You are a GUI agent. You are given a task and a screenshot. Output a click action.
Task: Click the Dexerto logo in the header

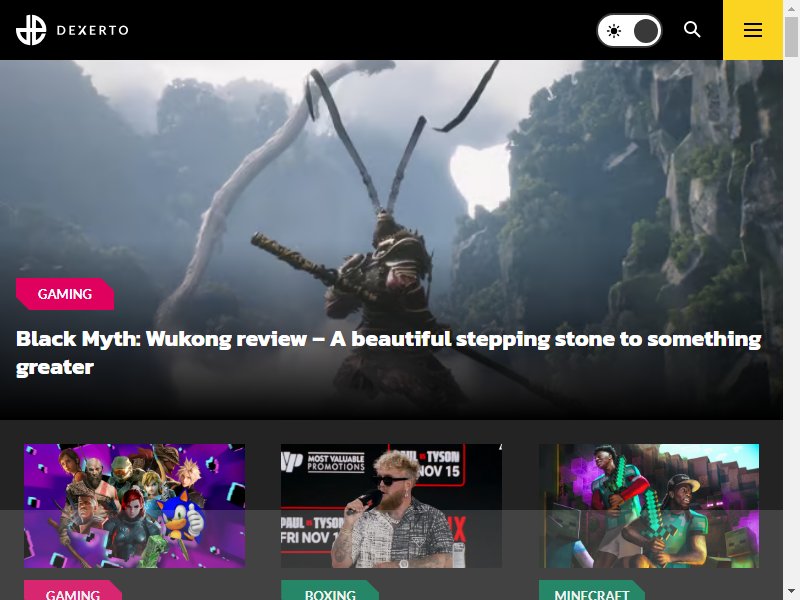point(72,30)
